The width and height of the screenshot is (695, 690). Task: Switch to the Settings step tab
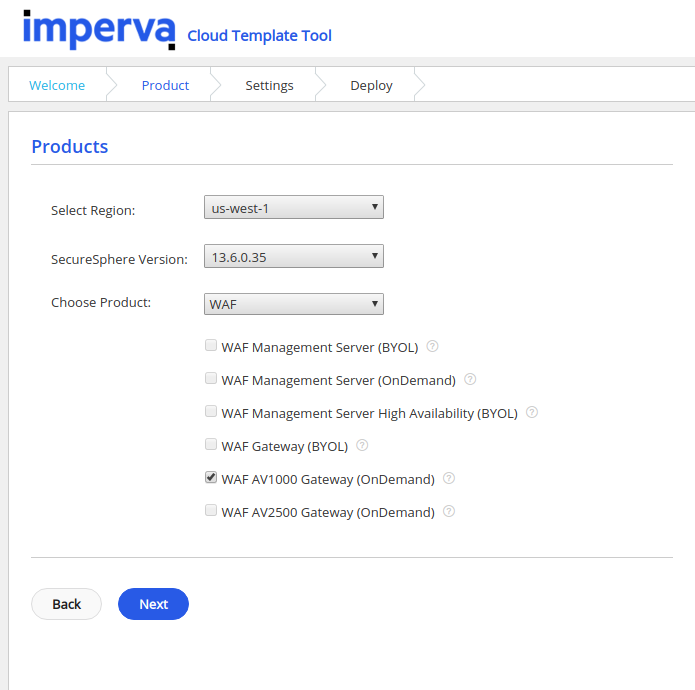(269, 85)
